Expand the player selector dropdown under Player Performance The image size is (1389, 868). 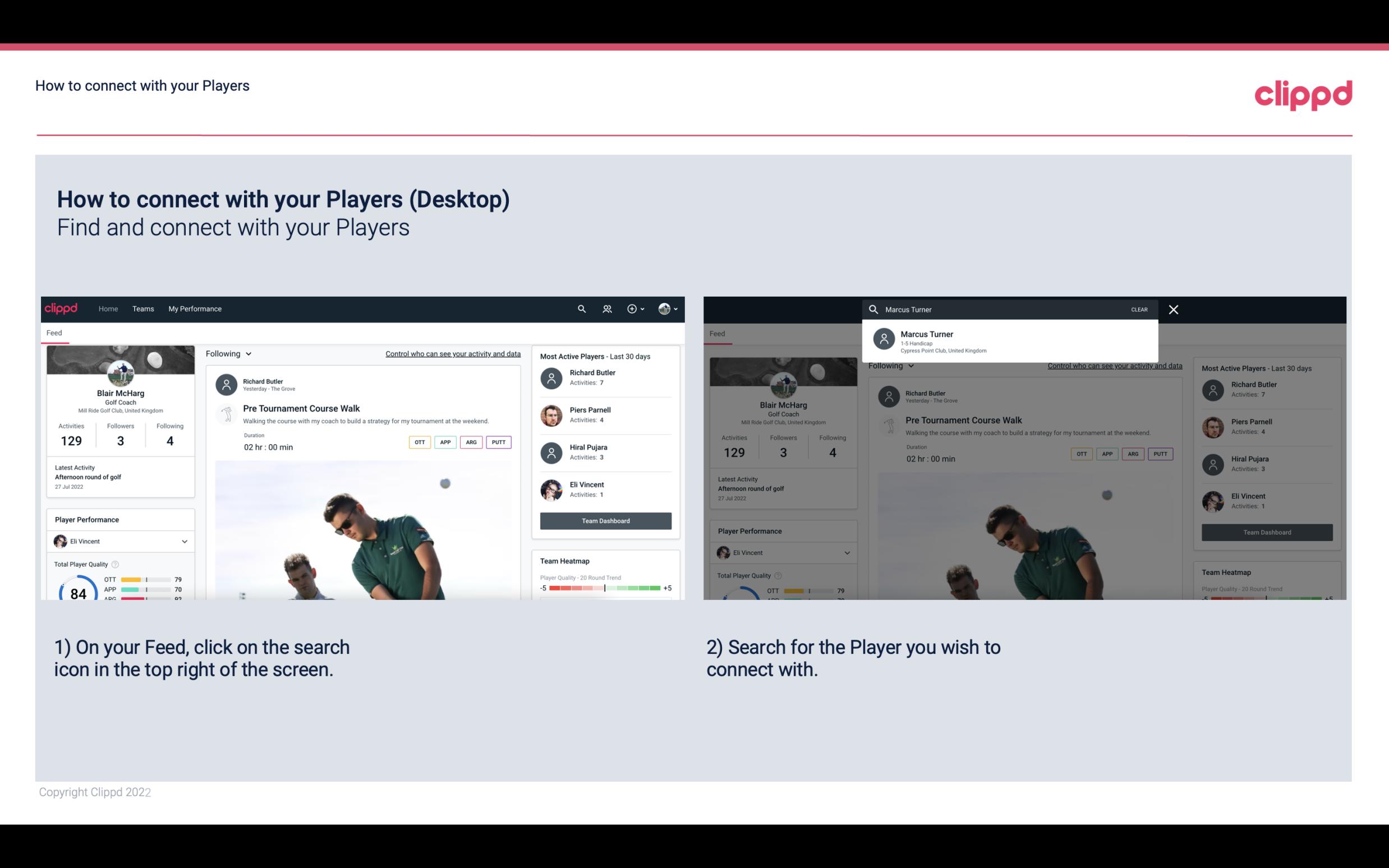tap(183, 541)
